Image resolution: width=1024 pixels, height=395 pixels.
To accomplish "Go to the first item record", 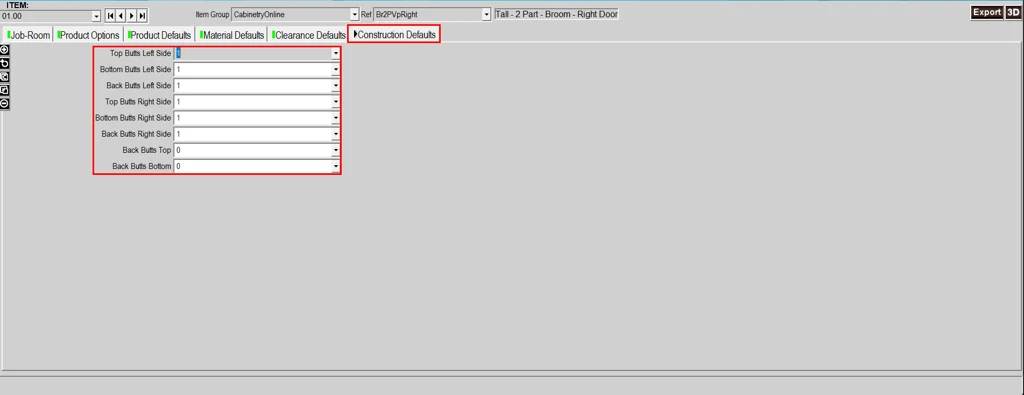I will coord(110,15).
